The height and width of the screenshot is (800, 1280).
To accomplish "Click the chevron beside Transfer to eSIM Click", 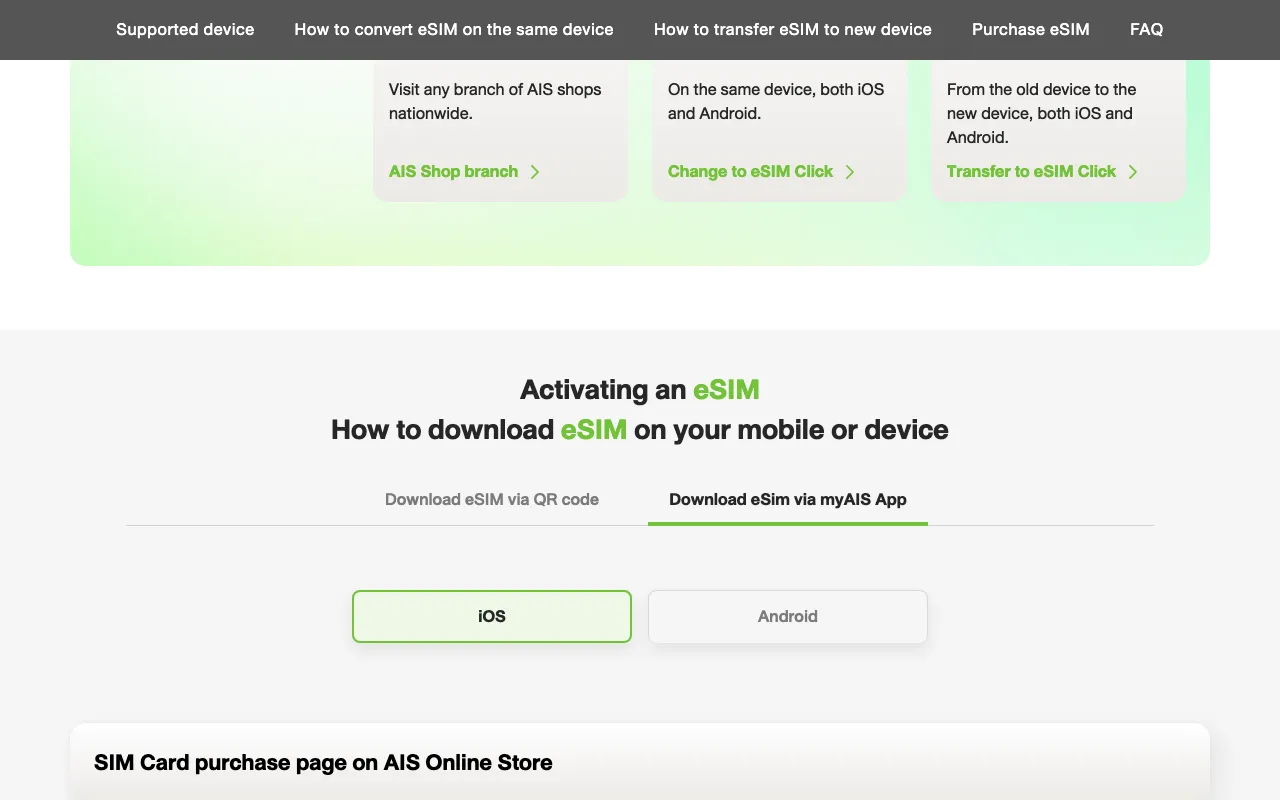I will point(1133,171).
